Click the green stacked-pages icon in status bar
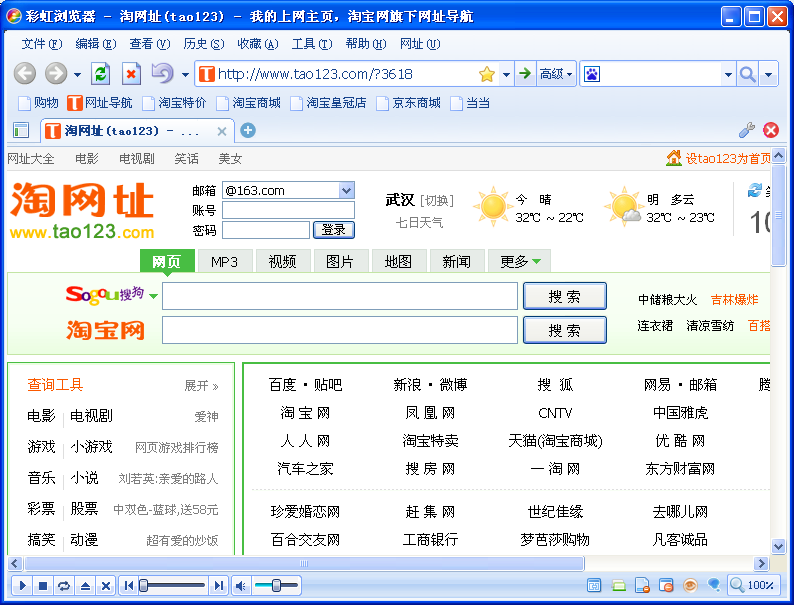794x605 pixels. tap(618, 586)
